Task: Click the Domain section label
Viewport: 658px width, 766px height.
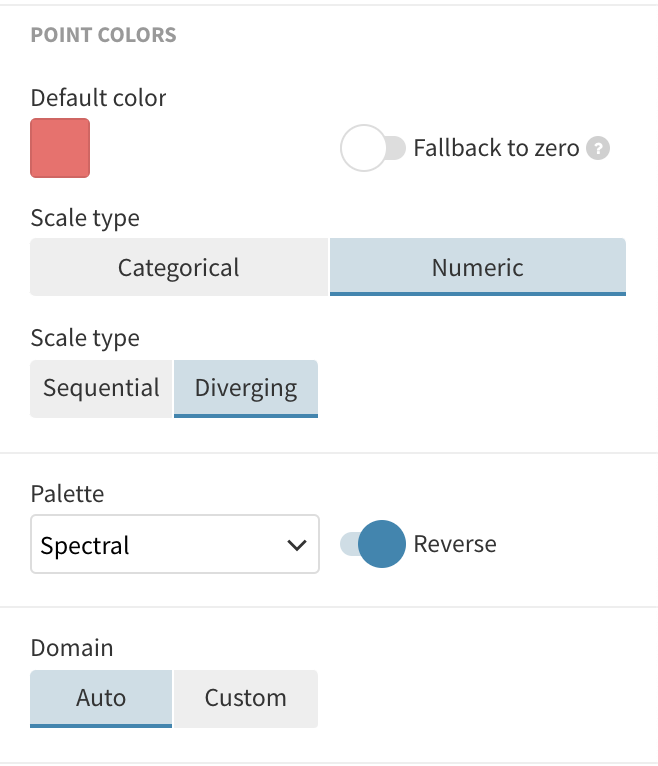Action: 72,648
